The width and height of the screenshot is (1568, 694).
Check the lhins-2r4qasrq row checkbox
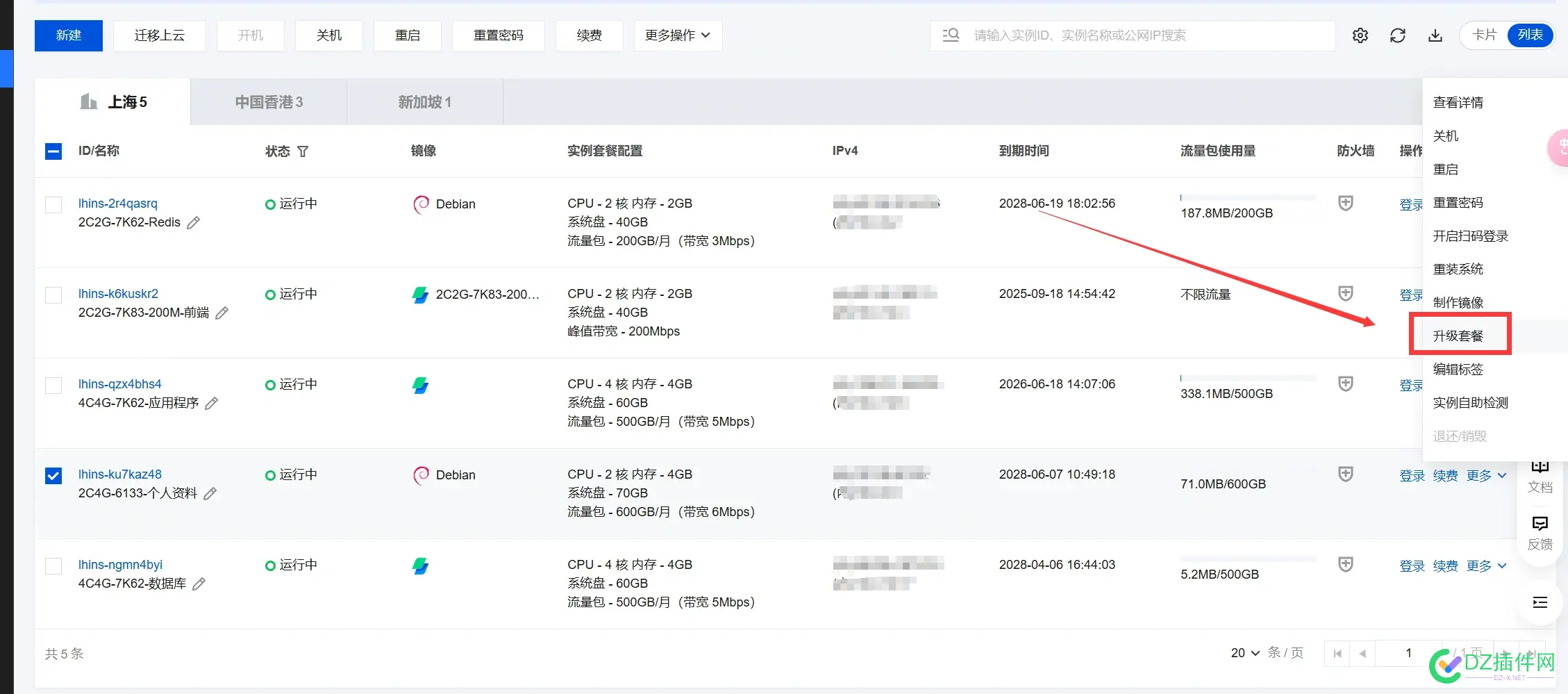point(53,204)
